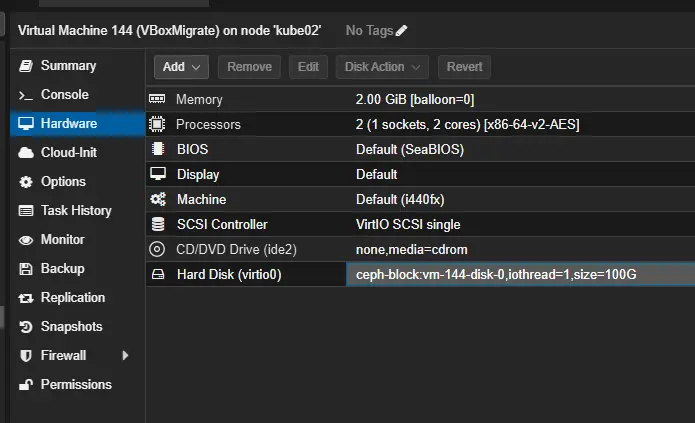The width and height of the screenshot is (695, 423).
Task: Select the Memory hardware row
Action: coord(199,100)
